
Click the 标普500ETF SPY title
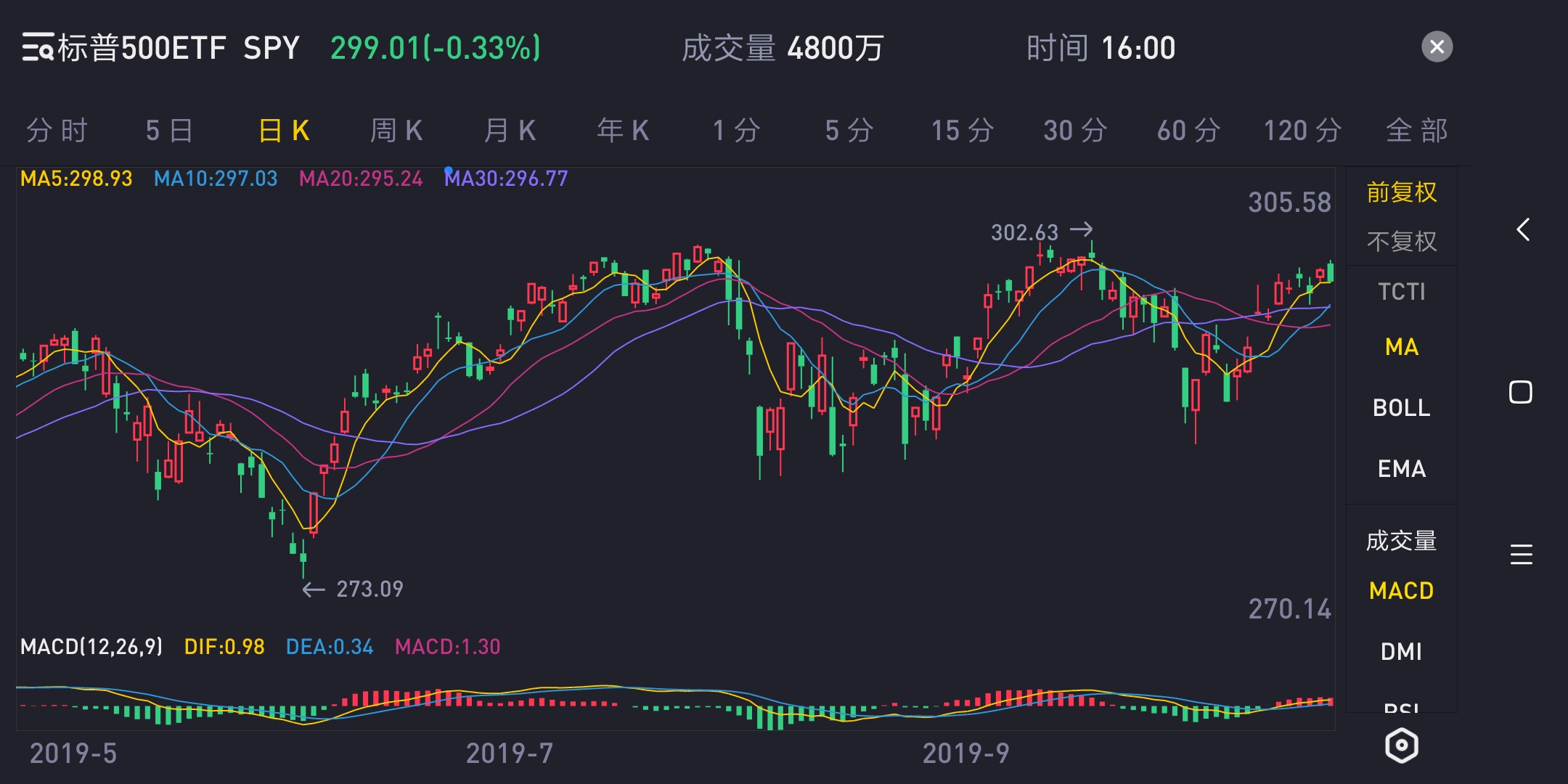[x=178, y=48]
